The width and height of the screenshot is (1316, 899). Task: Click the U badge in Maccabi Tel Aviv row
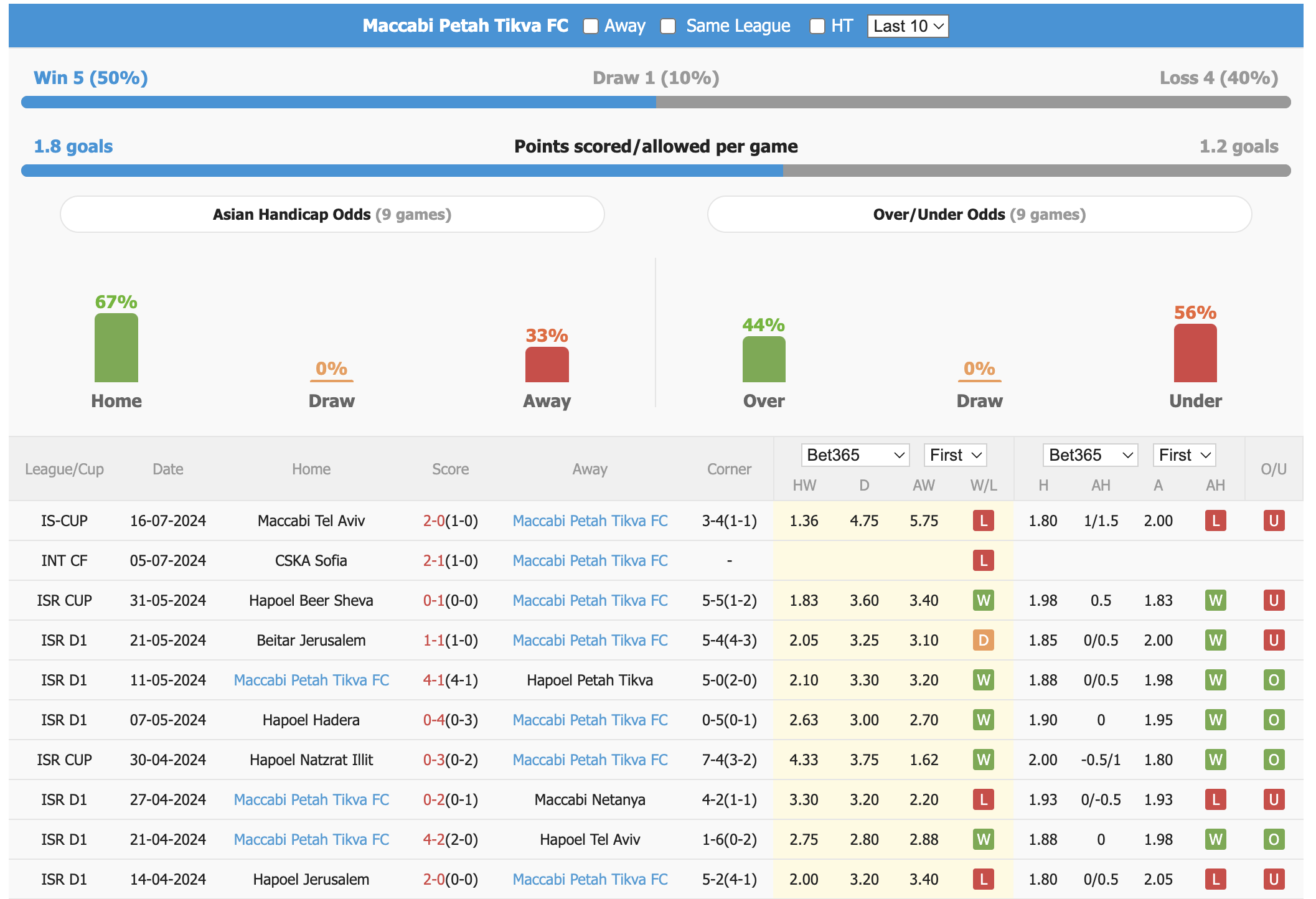coord(1274,520)
